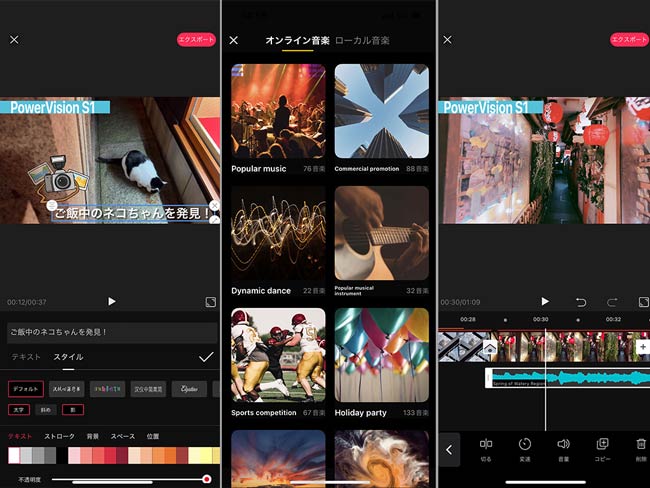Open the 音量 volume tool
Viewport: 650px width, 488px height.
[x=563, y=449]
